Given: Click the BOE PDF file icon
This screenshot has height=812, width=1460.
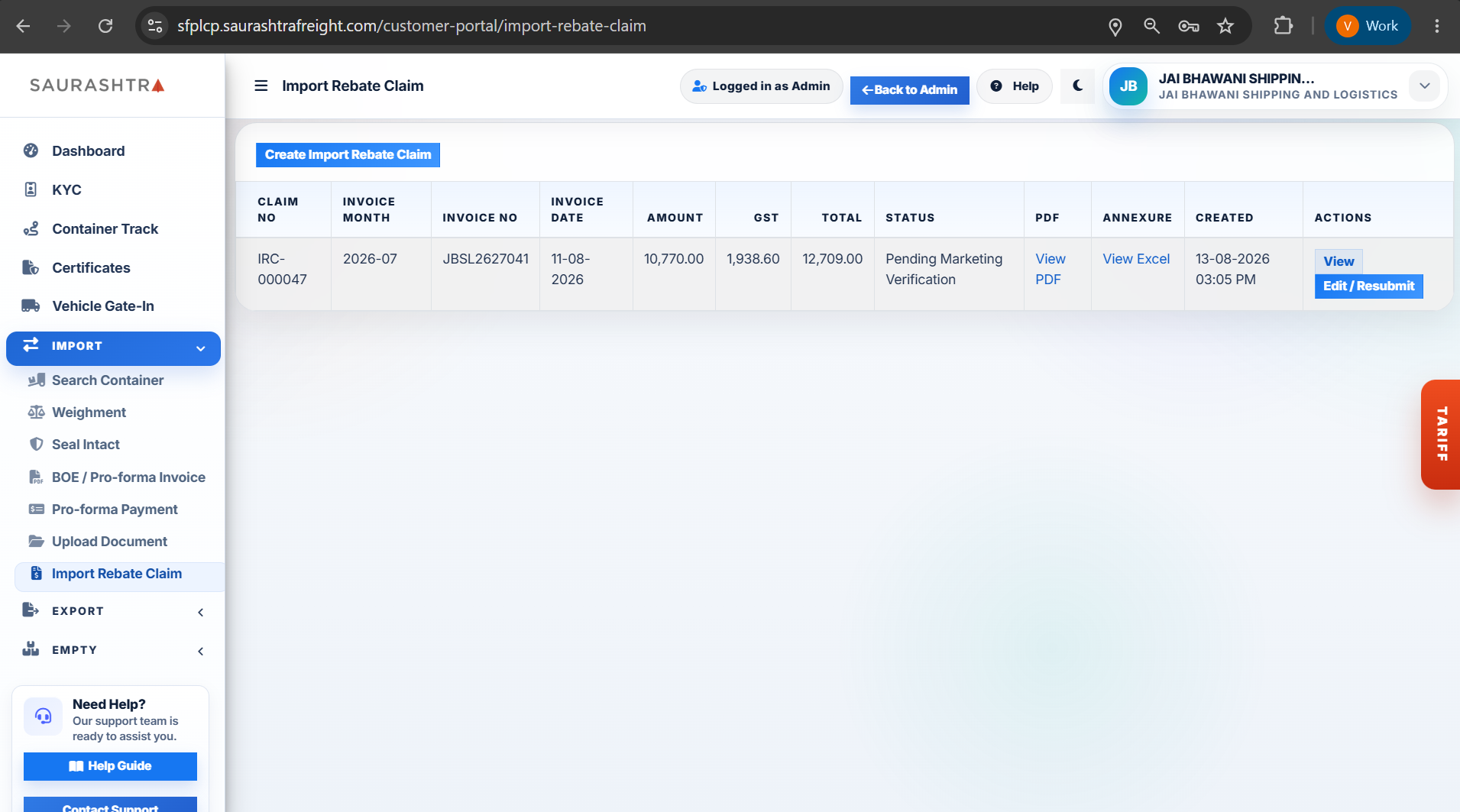Looking at the screenshot, I should [x=36, y=477].
